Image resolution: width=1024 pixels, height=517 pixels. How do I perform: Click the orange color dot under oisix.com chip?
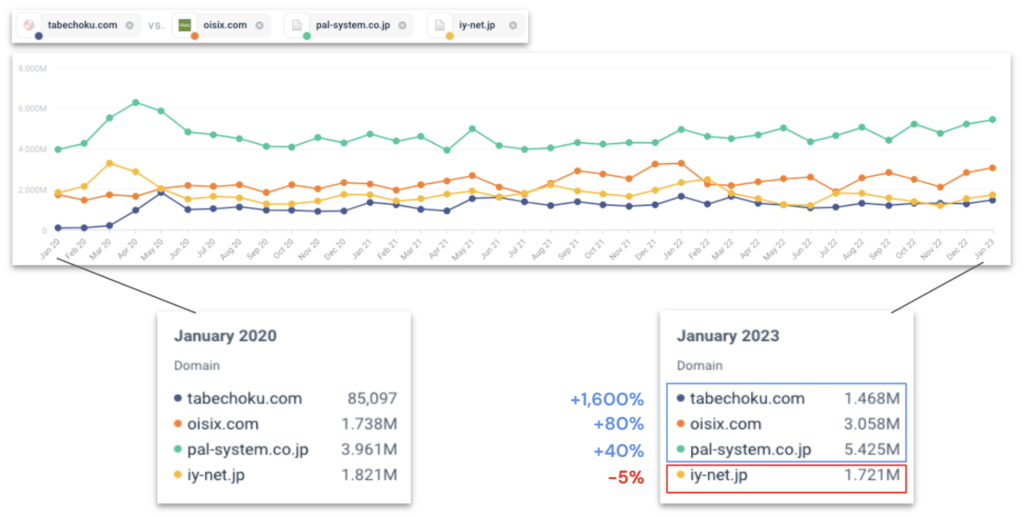click(194, 37)
